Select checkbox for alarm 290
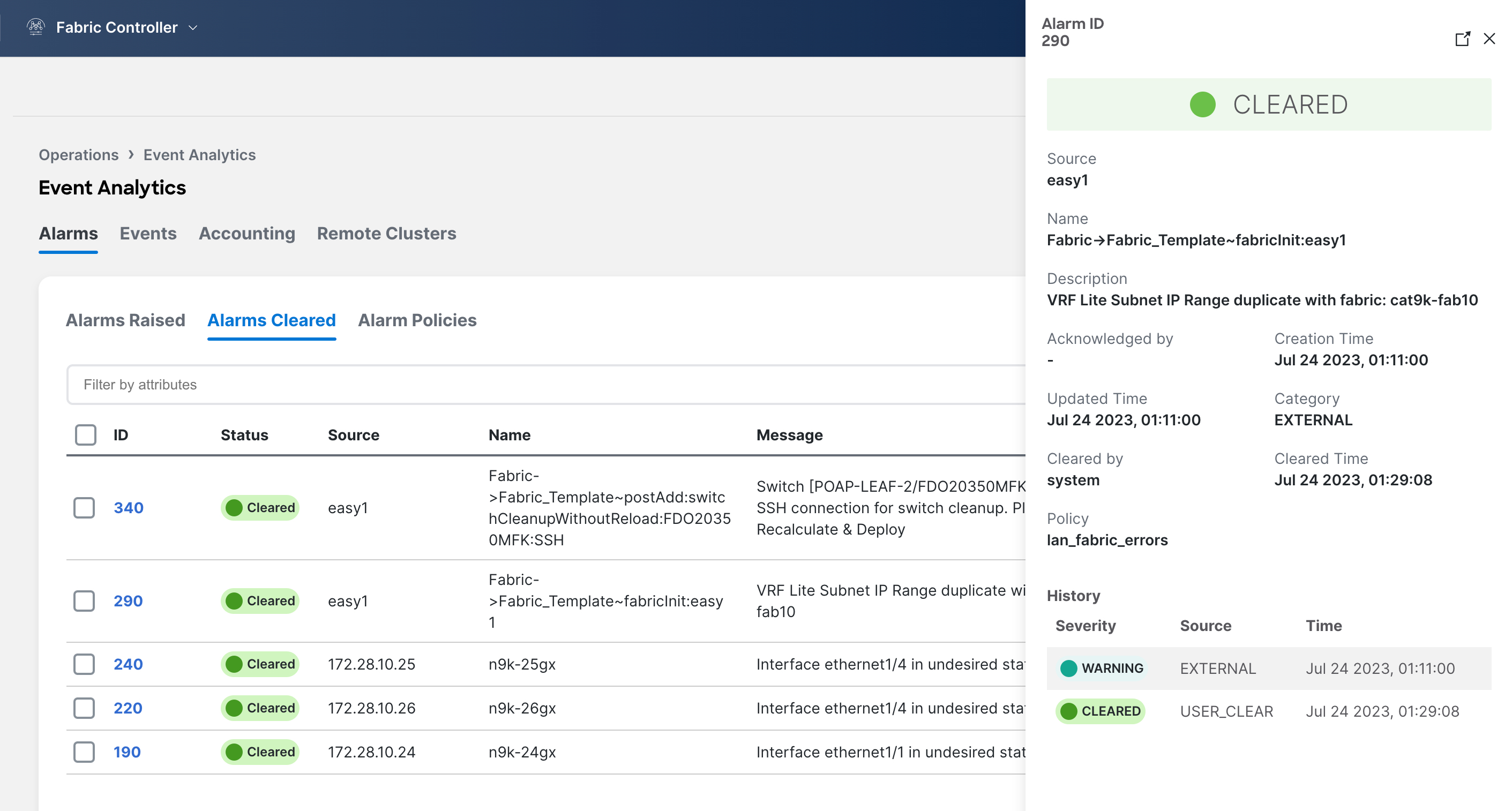Image resolution: width=1512 pixels, height=811 pixels. point(84,600)
